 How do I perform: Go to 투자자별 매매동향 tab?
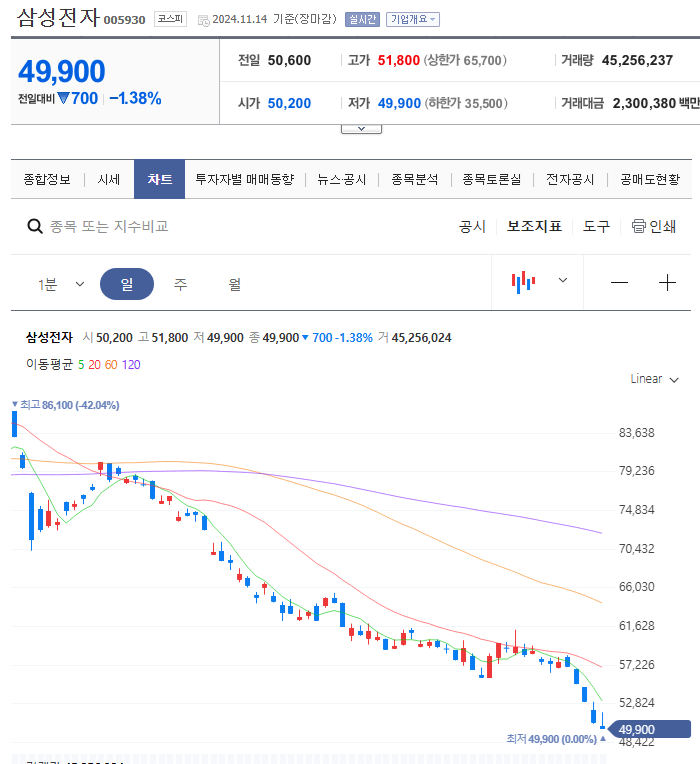[245, 179]
